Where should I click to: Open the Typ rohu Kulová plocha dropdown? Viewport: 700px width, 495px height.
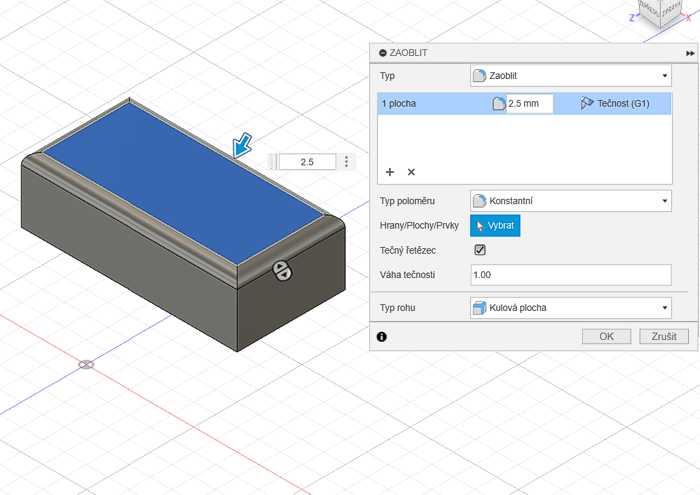coord(570,308)
